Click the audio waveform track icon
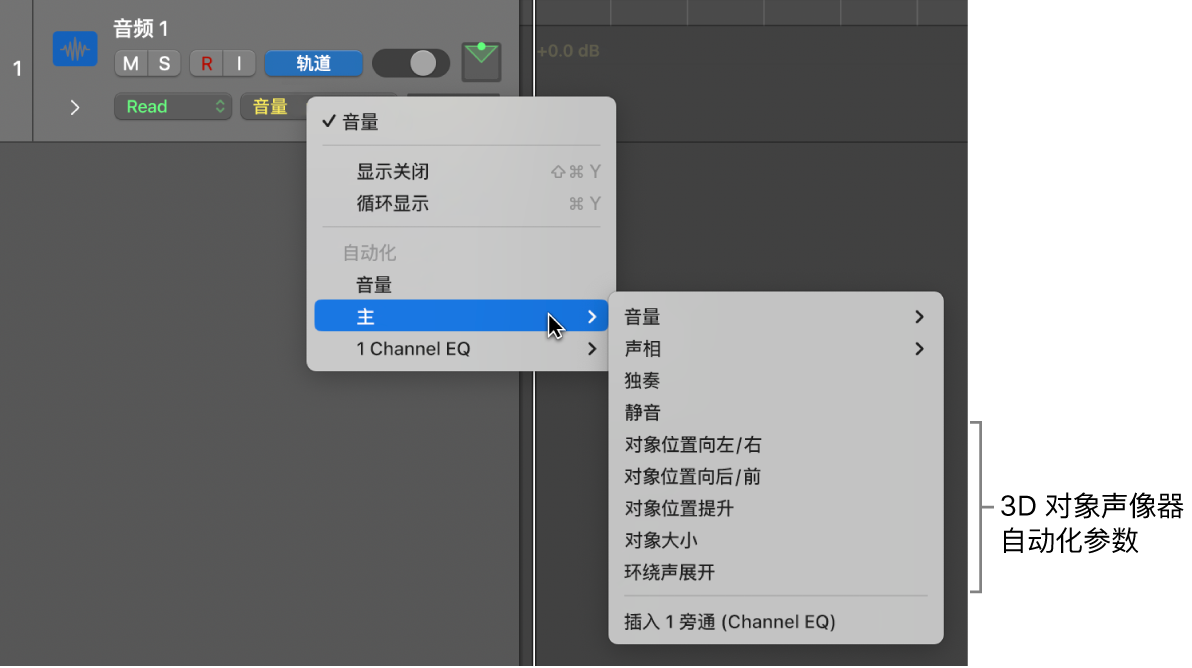The width and height of the screenshot is (1192, 668). tap(74, 49)
